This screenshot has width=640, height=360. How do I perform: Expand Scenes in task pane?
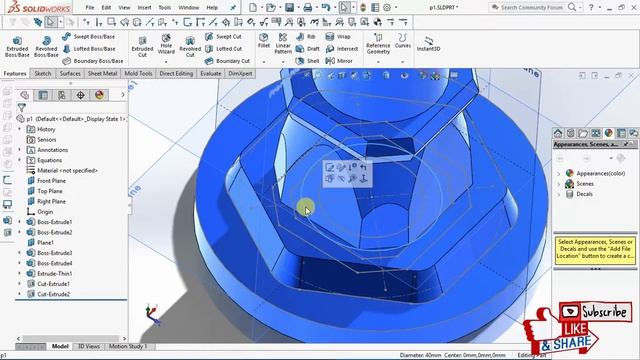[559, 184]
